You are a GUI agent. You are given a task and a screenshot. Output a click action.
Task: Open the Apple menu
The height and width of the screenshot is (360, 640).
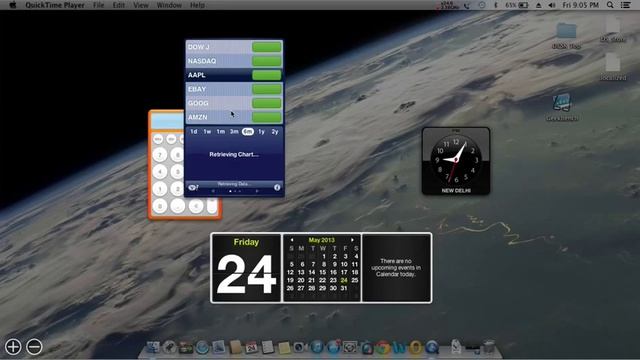[x=12, y=5]
